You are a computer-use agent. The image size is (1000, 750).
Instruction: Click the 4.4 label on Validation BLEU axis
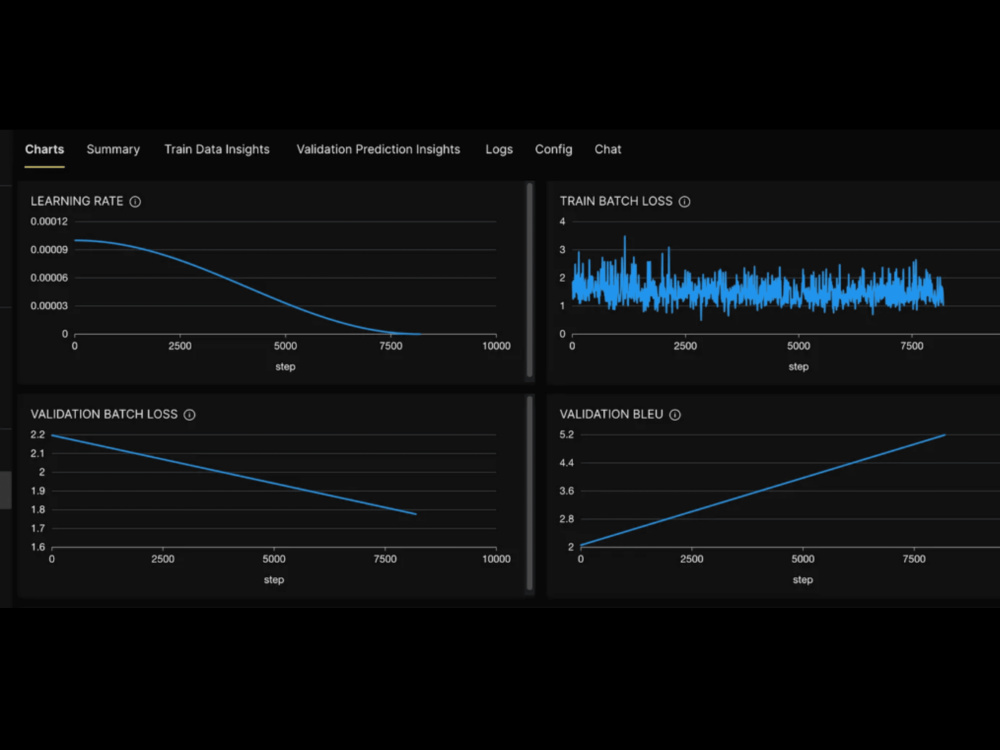(566, 462)
